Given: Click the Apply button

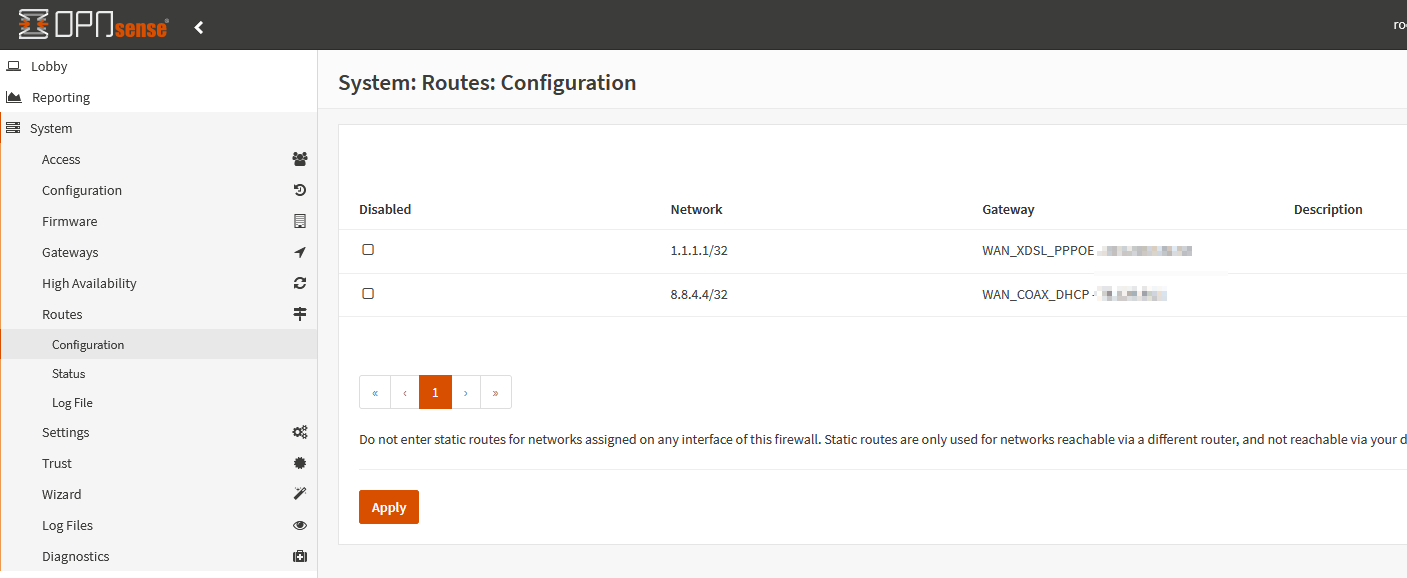Looking at the screenshot, I should [x=388, y=507].
